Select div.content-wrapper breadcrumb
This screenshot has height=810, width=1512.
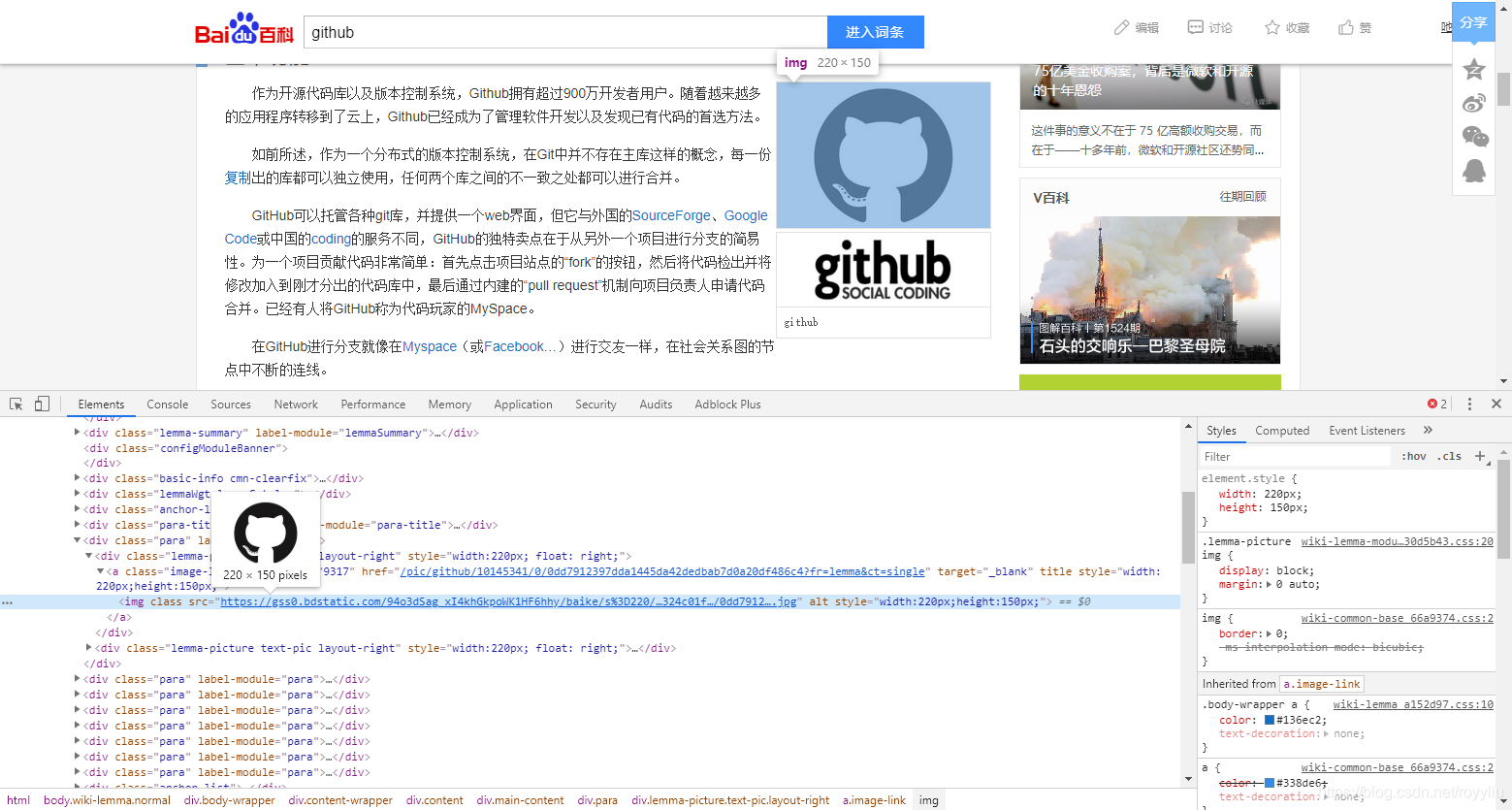pyautogui.click(x=340, y=800)
